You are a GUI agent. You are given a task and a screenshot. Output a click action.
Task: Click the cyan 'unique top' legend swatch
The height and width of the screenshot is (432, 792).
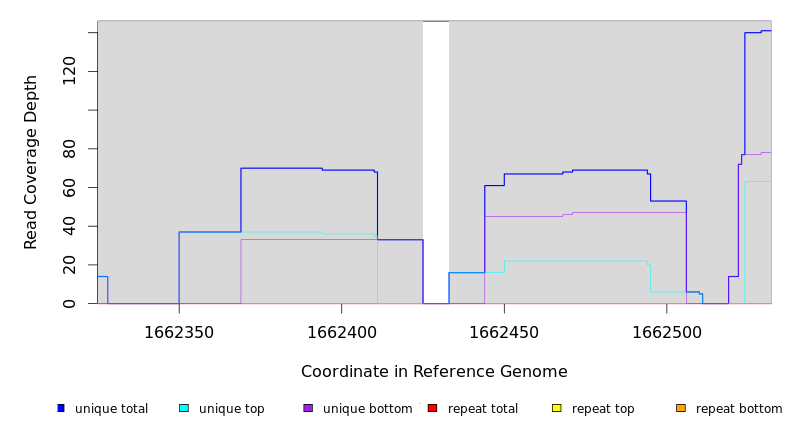(x=184, y=408)
